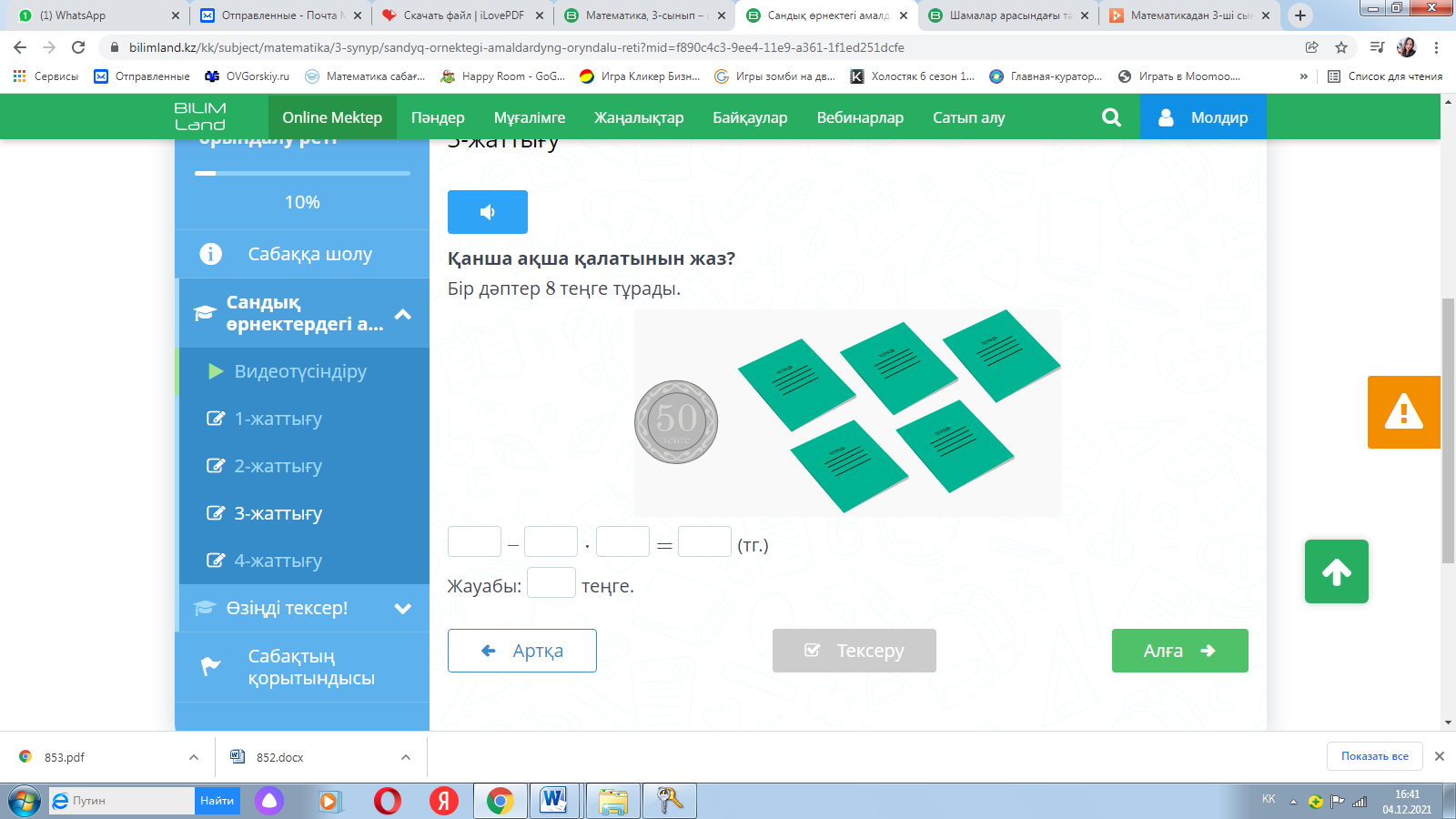The height and width of the screenshot is (819, 1456).
Task: Click the first equation input box
Action: click(474, 541)
